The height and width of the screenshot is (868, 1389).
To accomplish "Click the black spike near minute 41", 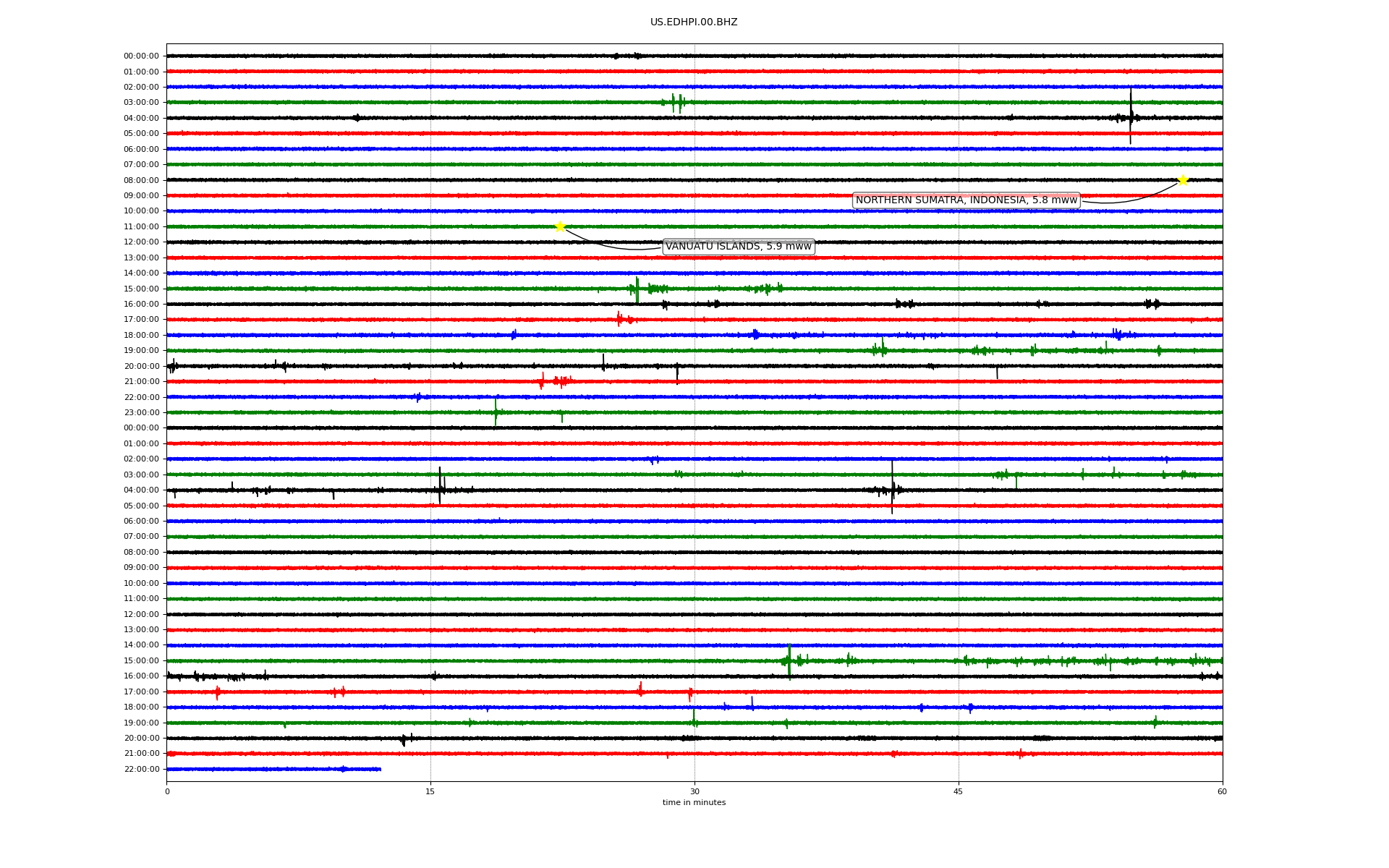I will (892, 488).
